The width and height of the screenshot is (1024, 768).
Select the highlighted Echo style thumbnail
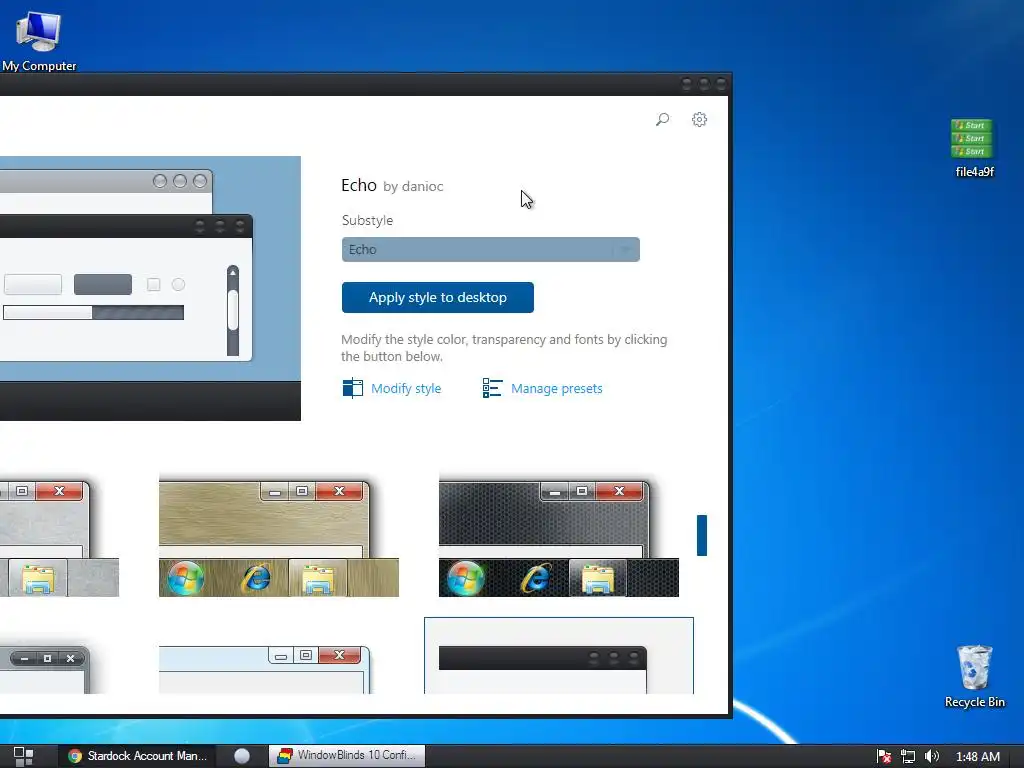[x=559, y=656]
